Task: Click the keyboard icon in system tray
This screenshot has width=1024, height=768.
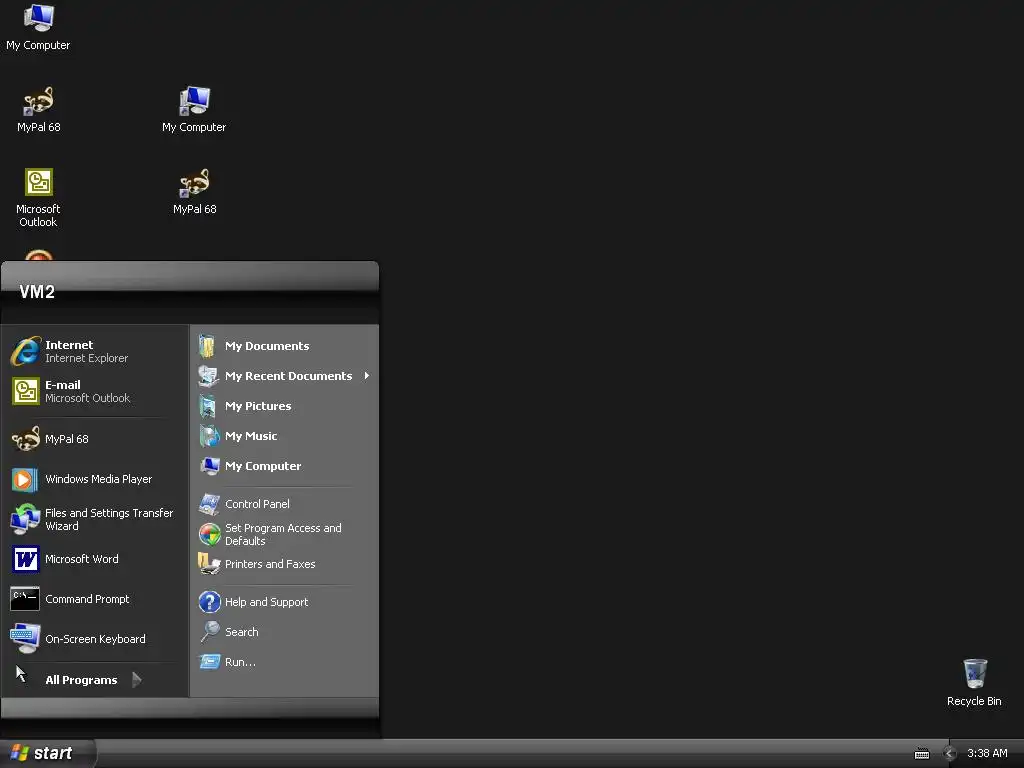Action: click(x=921, y=754)
